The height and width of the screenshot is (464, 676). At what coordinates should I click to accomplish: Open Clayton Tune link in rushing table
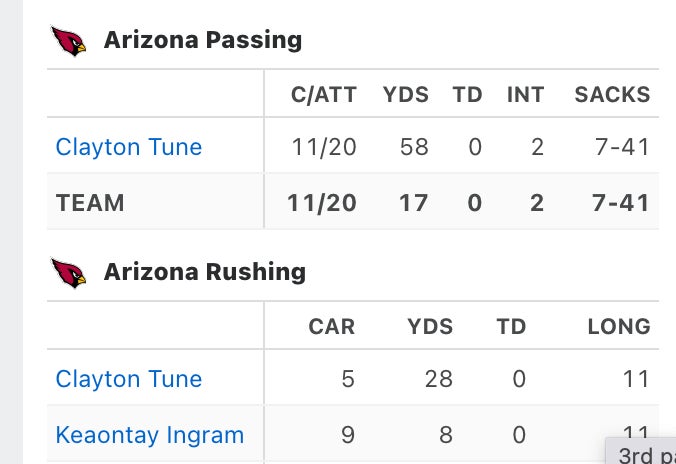click(129, 379)
